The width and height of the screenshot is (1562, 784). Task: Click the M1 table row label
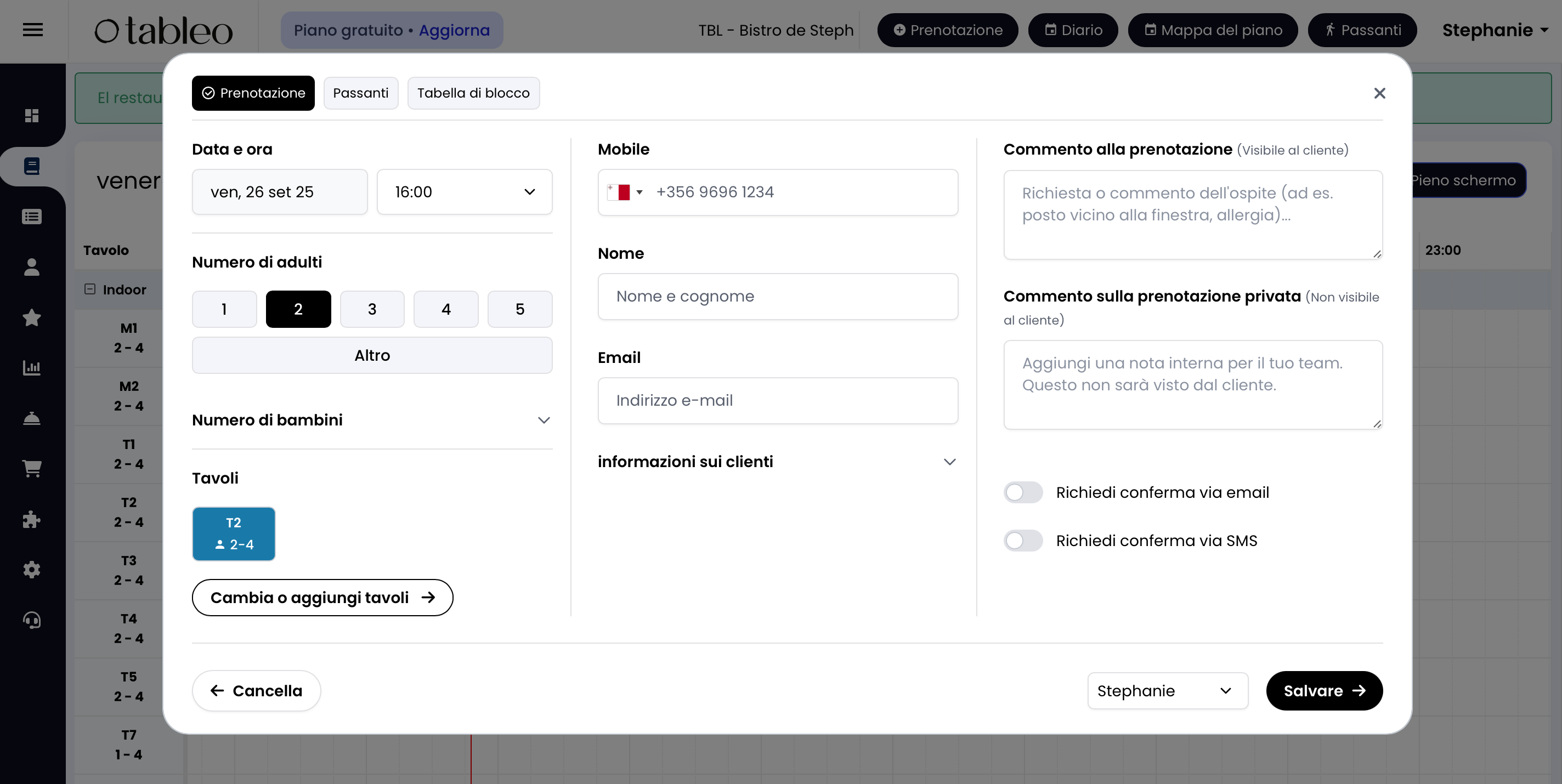pos(128,338)
